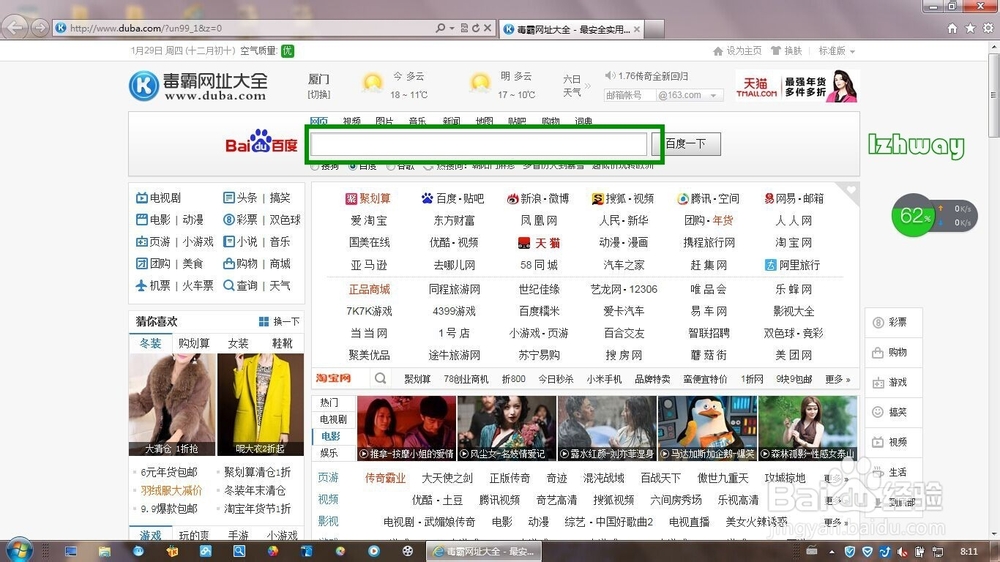The width and height of the screenshot is (1000, 562).
Task: Open the 淘宝网 link in site grid
Action: 793,242
